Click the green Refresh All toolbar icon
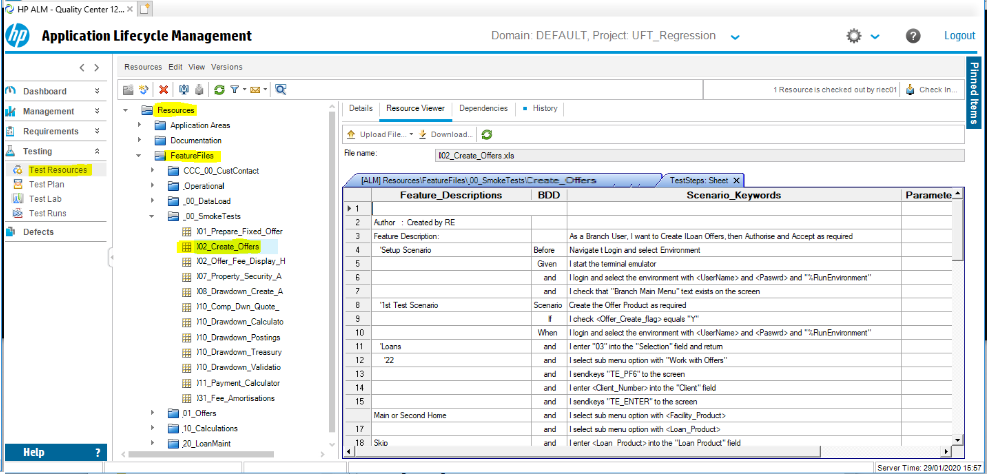The height and width of the screenshot is (476, 988). coord(219,90)
